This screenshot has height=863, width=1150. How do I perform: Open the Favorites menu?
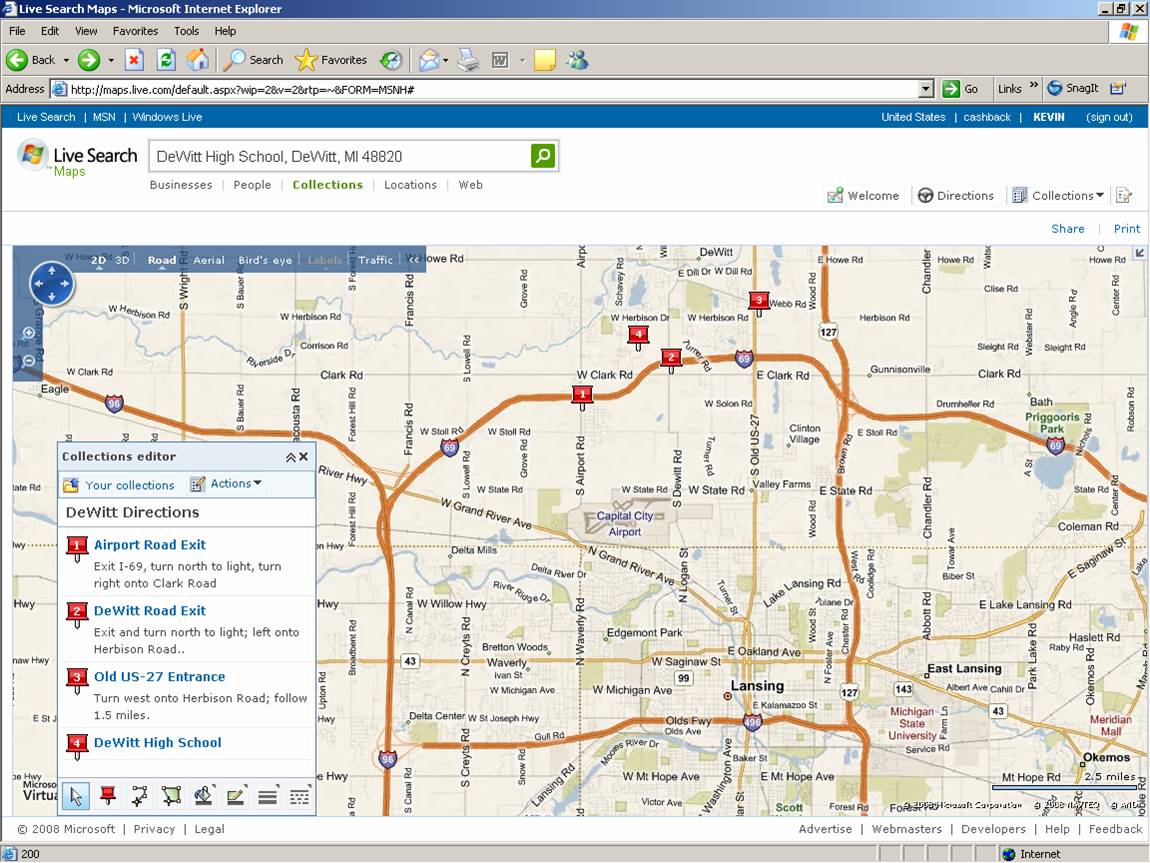pyautogui.click(x=135, y=31)
